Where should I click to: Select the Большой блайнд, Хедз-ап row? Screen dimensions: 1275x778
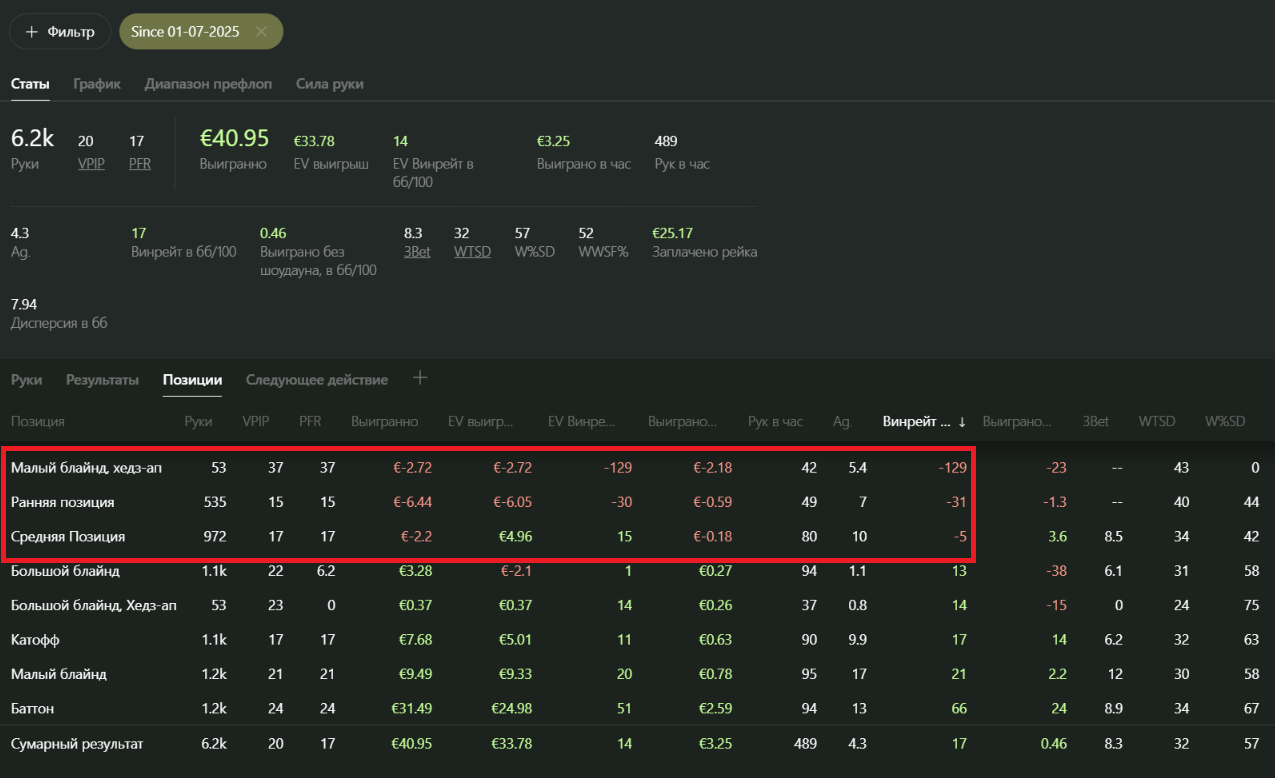pos(637,605)
